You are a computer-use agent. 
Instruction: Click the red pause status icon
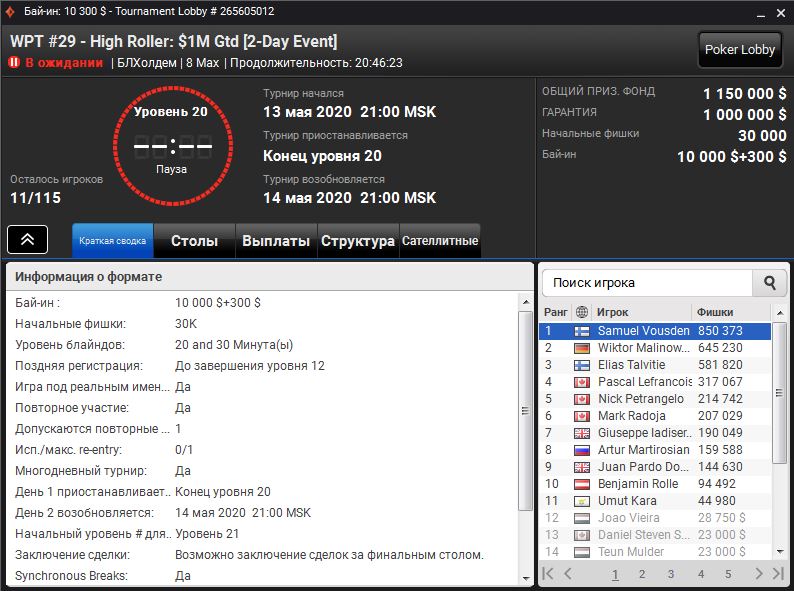click(15, 62)
